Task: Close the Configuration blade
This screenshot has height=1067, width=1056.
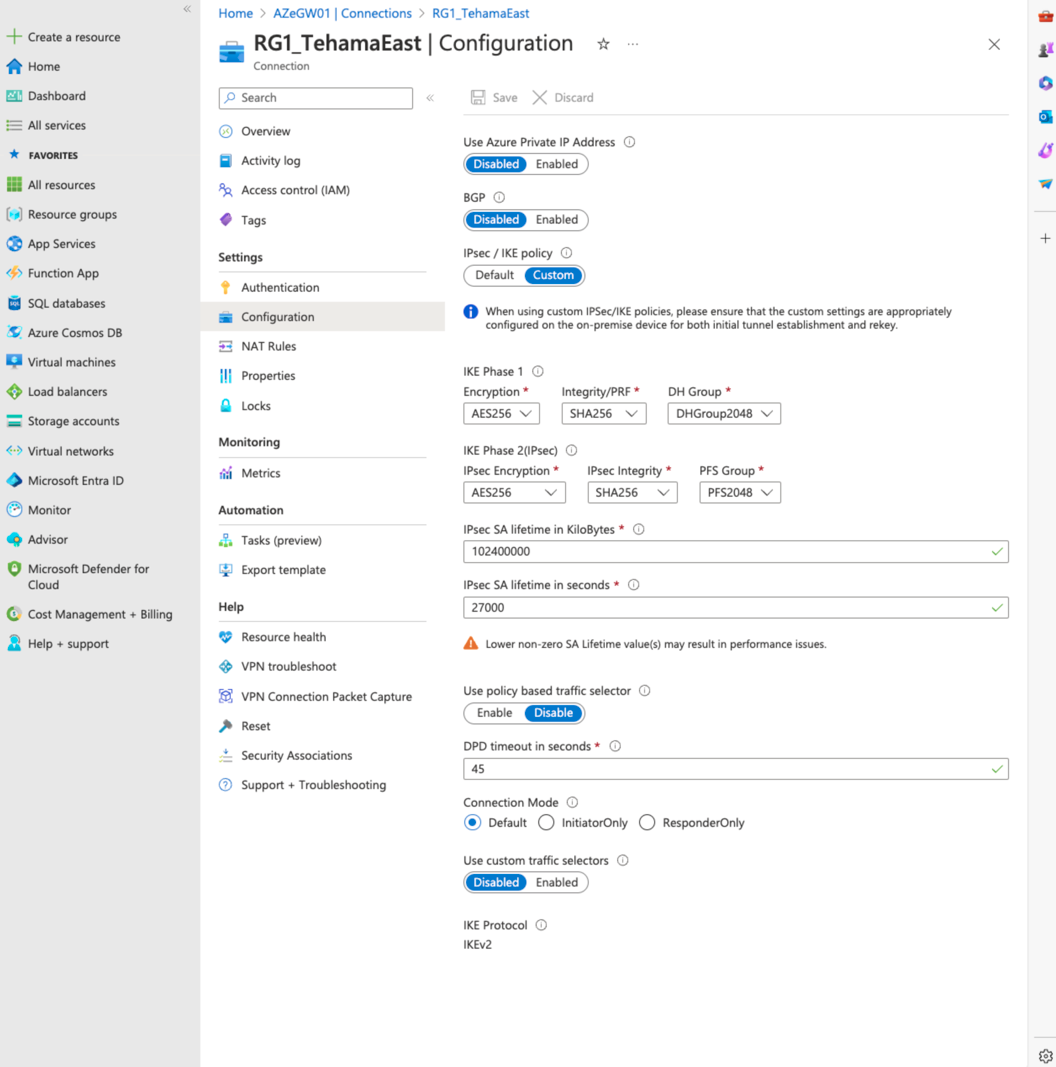Action: (994, 44)
